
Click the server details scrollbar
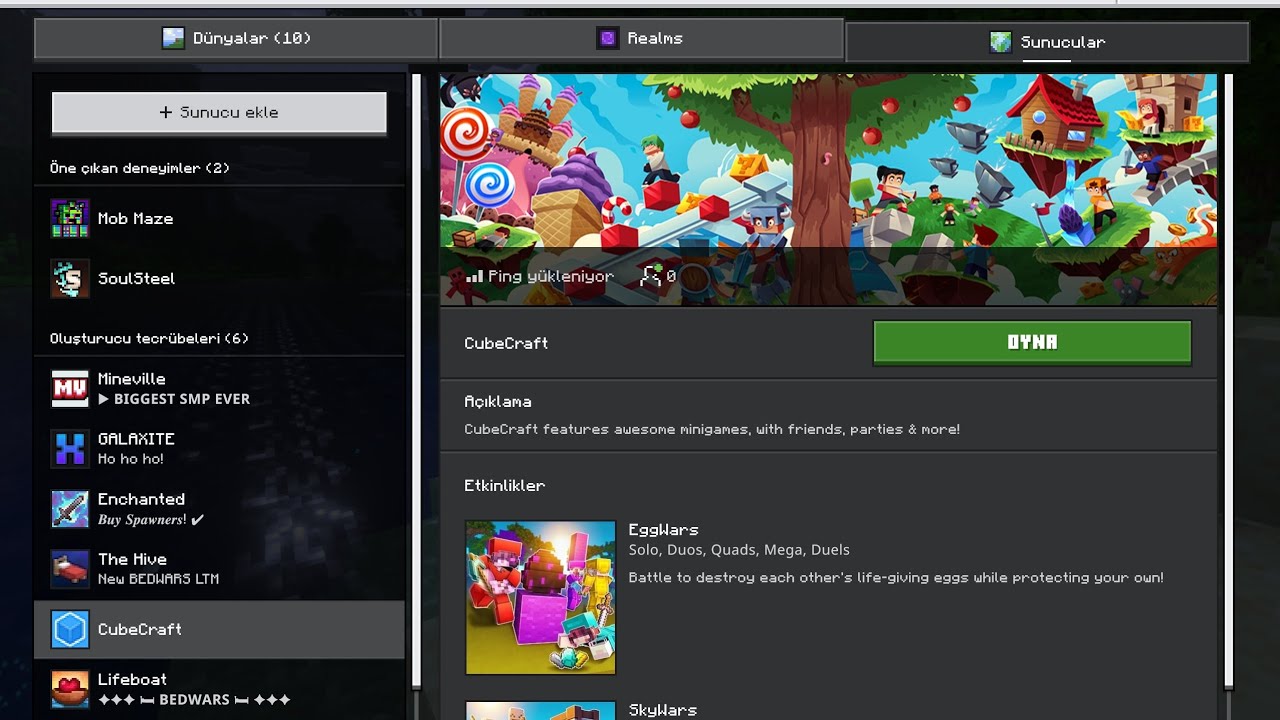tap(1228, 380)
